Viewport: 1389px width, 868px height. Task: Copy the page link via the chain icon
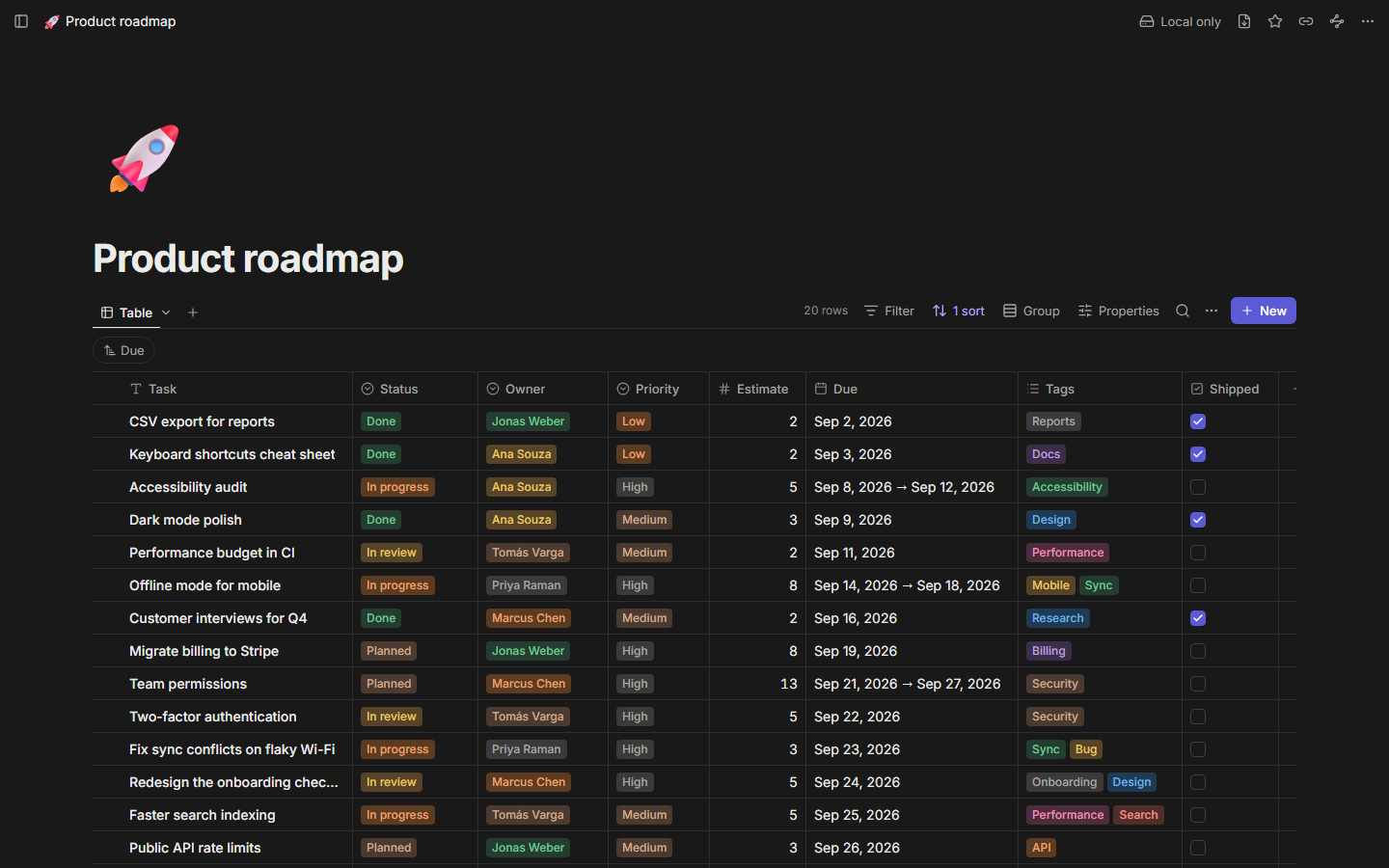coord(1306,21)
